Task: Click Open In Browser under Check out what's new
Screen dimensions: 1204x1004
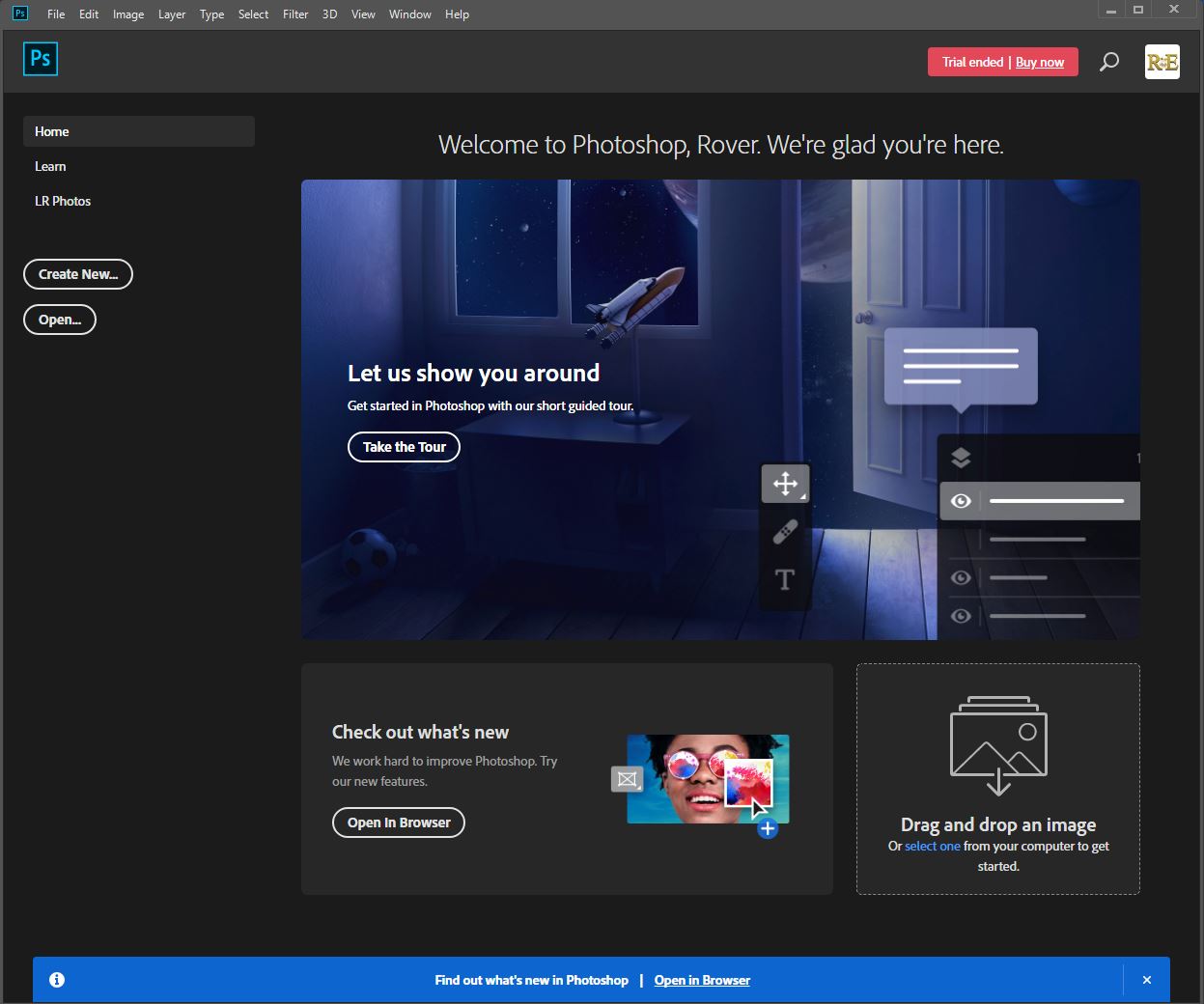Action: click(399, 823)
